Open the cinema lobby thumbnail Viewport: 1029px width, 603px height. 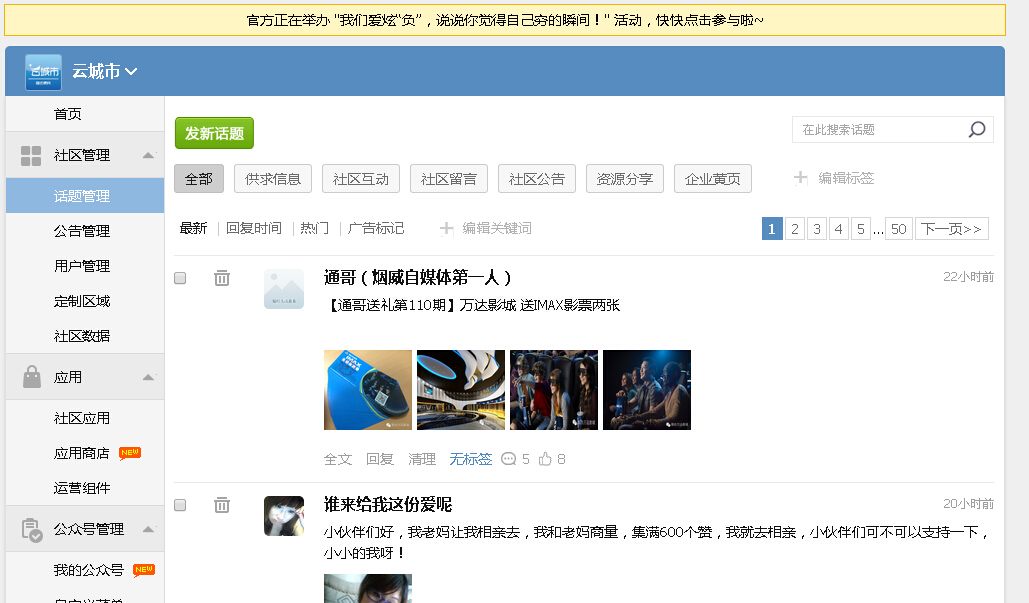[x=461, y=390]
